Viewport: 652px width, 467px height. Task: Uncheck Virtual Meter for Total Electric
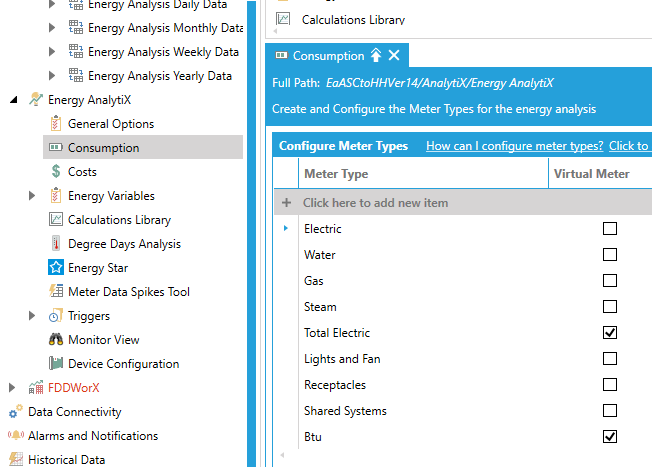tap(610, 333)
